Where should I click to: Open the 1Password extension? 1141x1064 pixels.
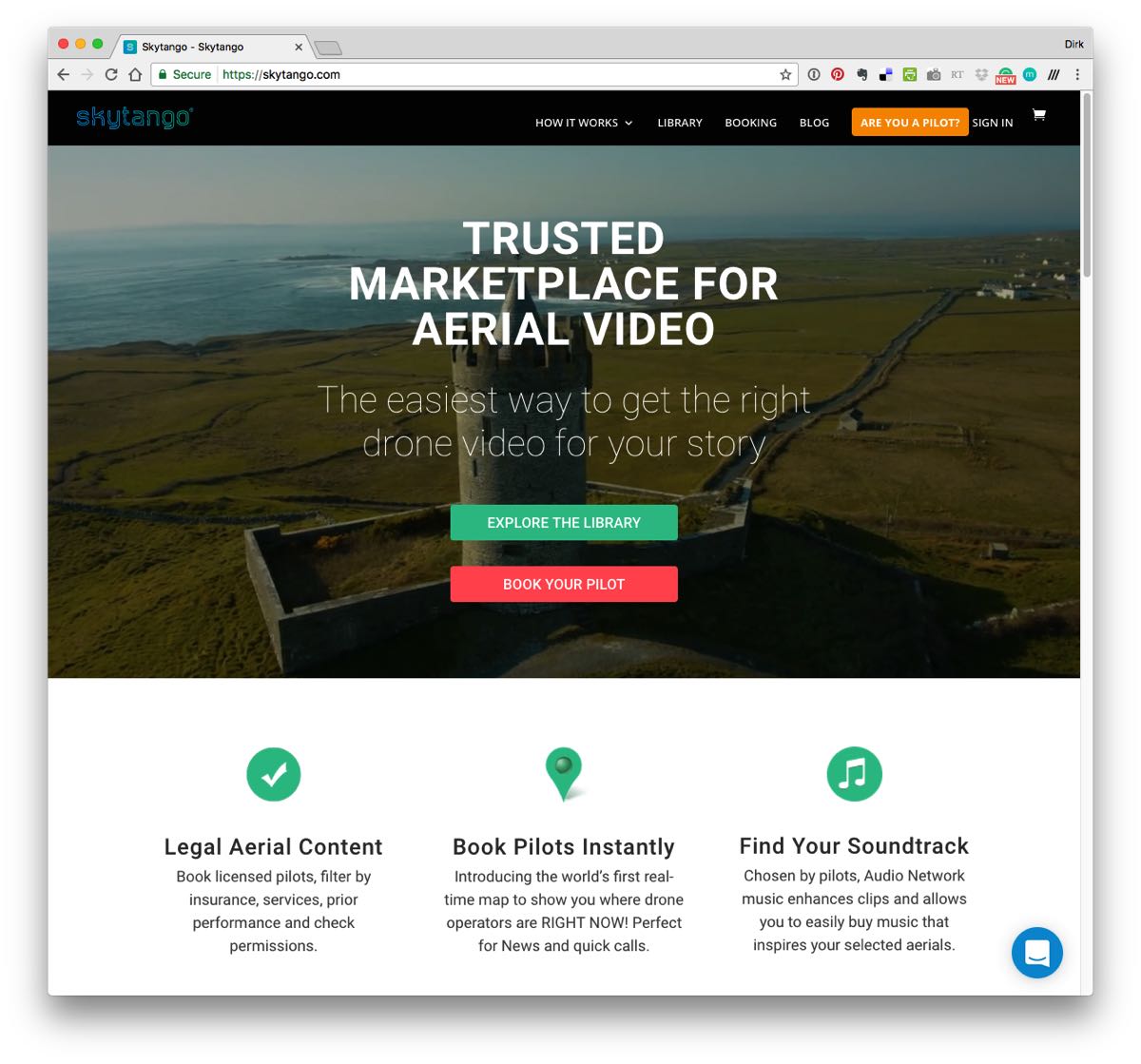[x=814, y=74]
